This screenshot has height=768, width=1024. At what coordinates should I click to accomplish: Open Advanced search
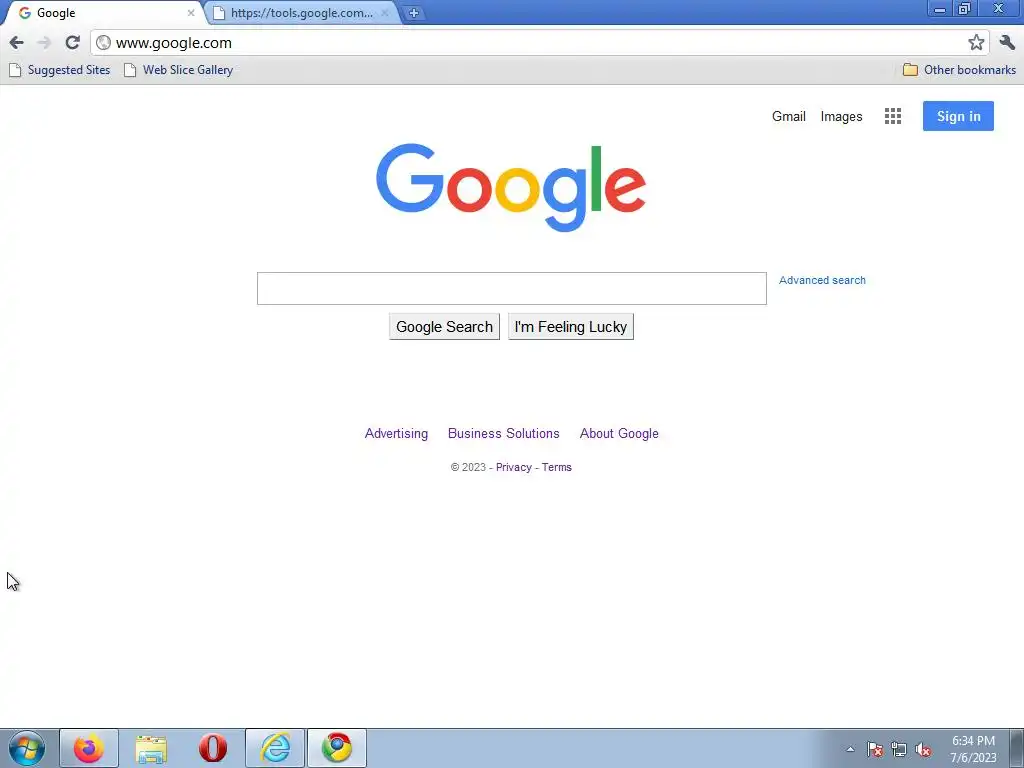click(822, 280)
